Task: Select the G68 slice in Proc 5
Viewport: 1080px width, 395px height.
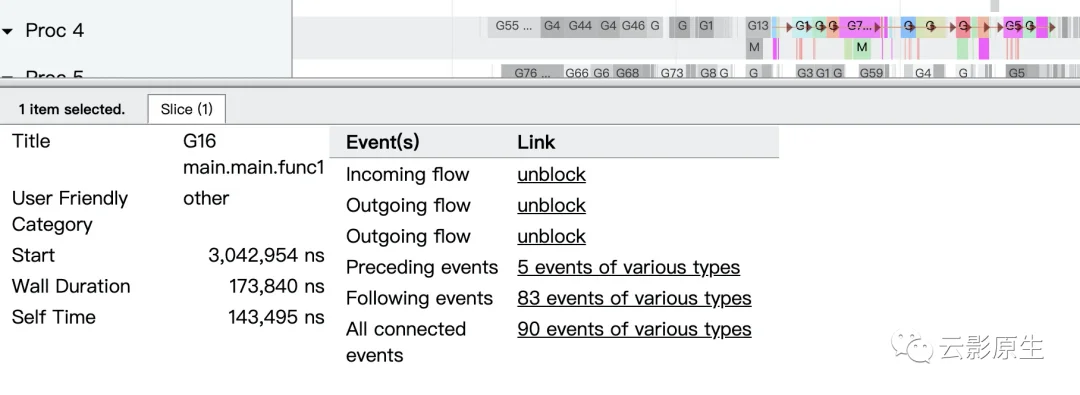Action: click(627, 72)
